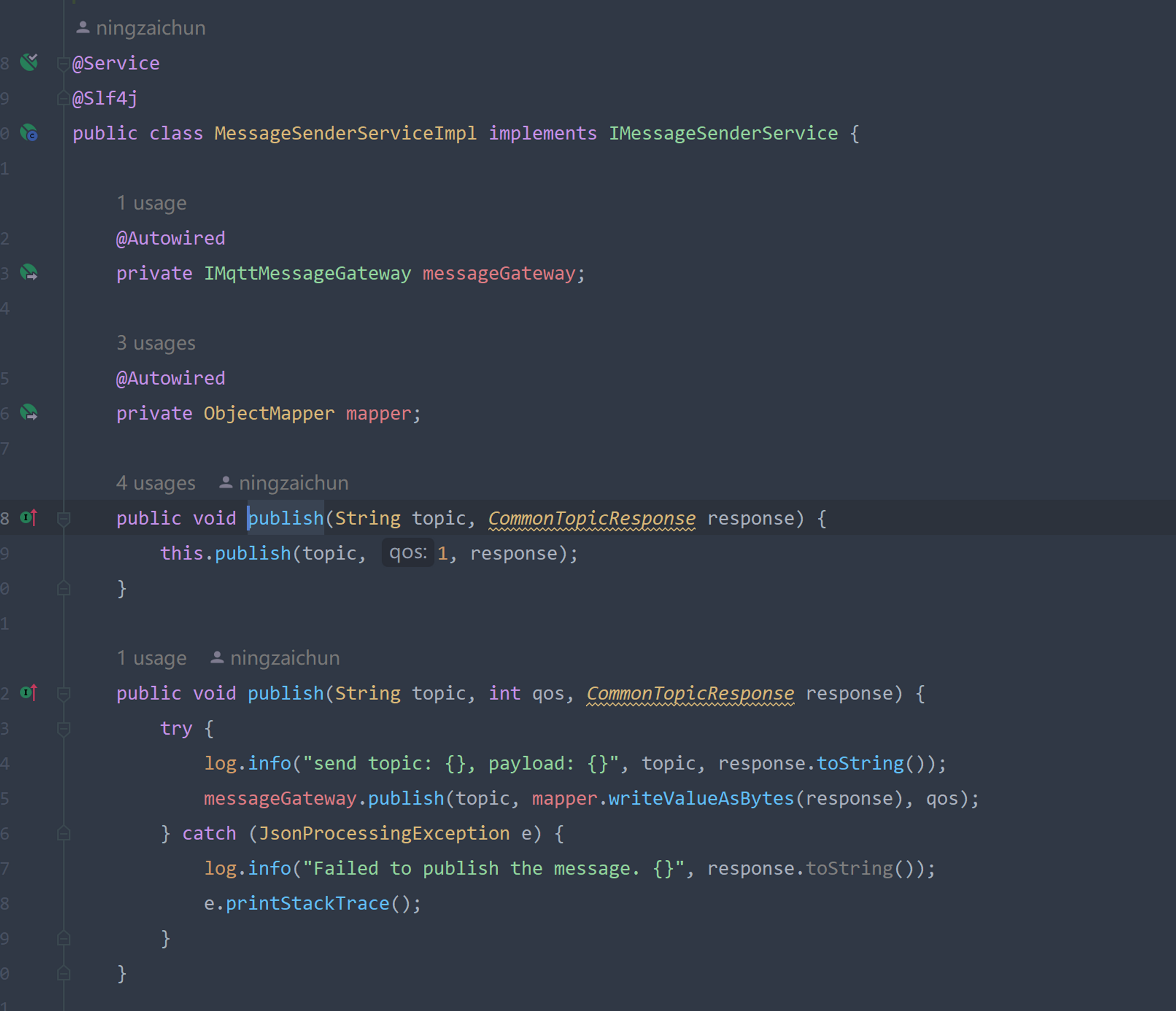This screenshot has width=1176, height=1011.
Task: Click implements-method gutter icon on publish method with qos
Action: (28, 692)
